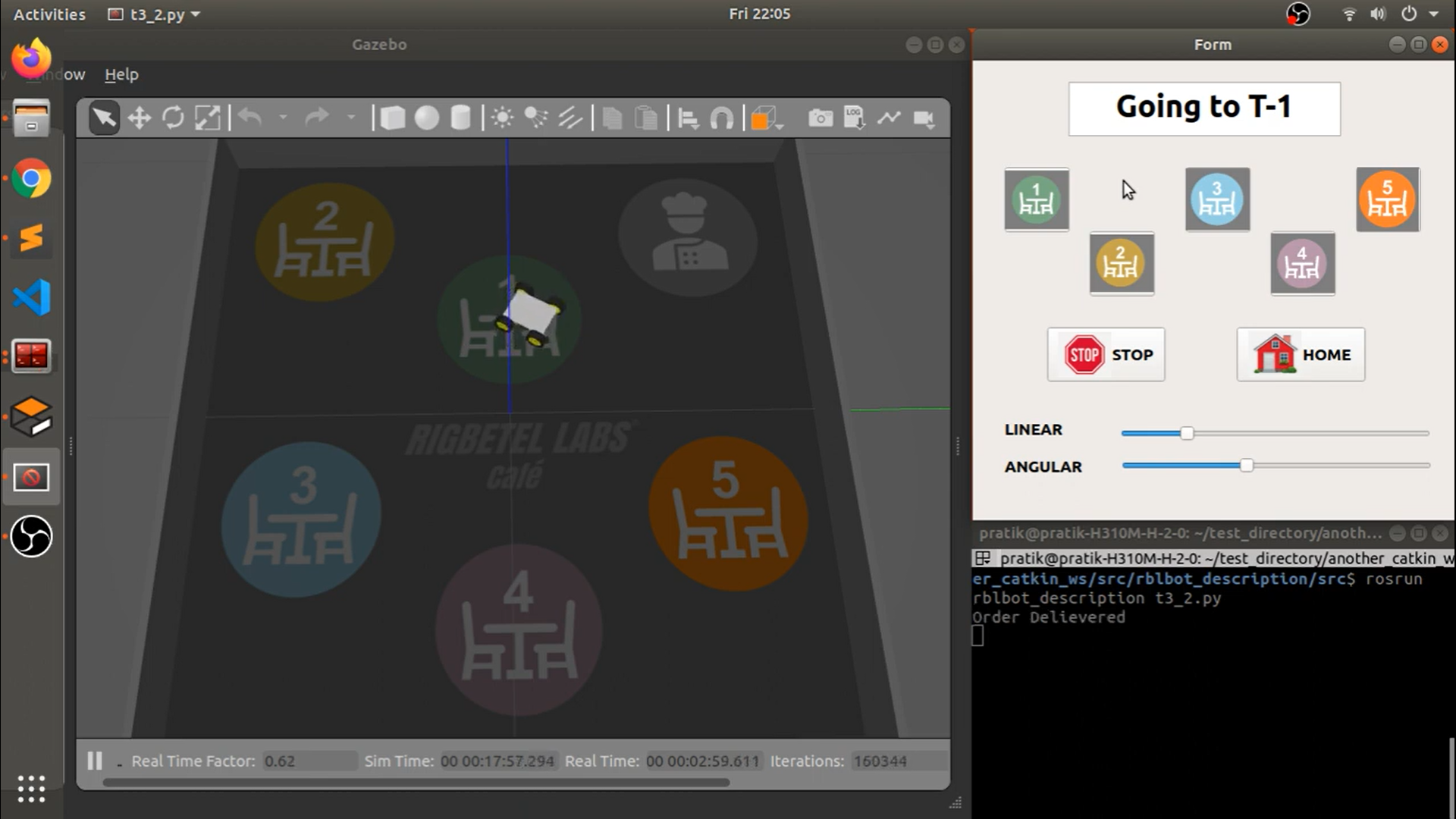Open Gazebo from the dock
This screenshot has height=819, width=1456.
coord(31,417)
